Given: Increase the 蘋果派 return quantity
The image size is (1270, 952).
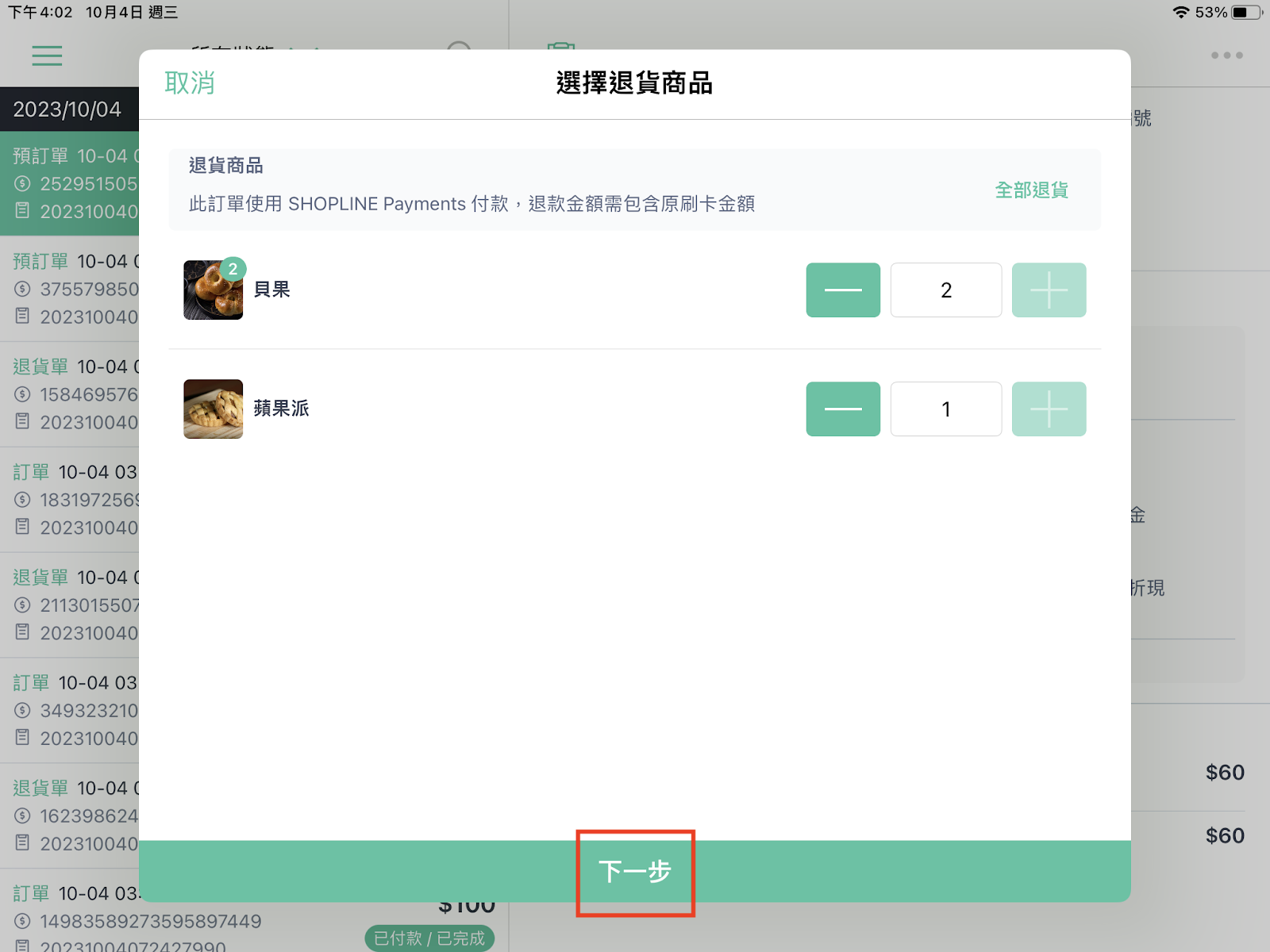Looking at the screenshot, I should point(1049,409).
